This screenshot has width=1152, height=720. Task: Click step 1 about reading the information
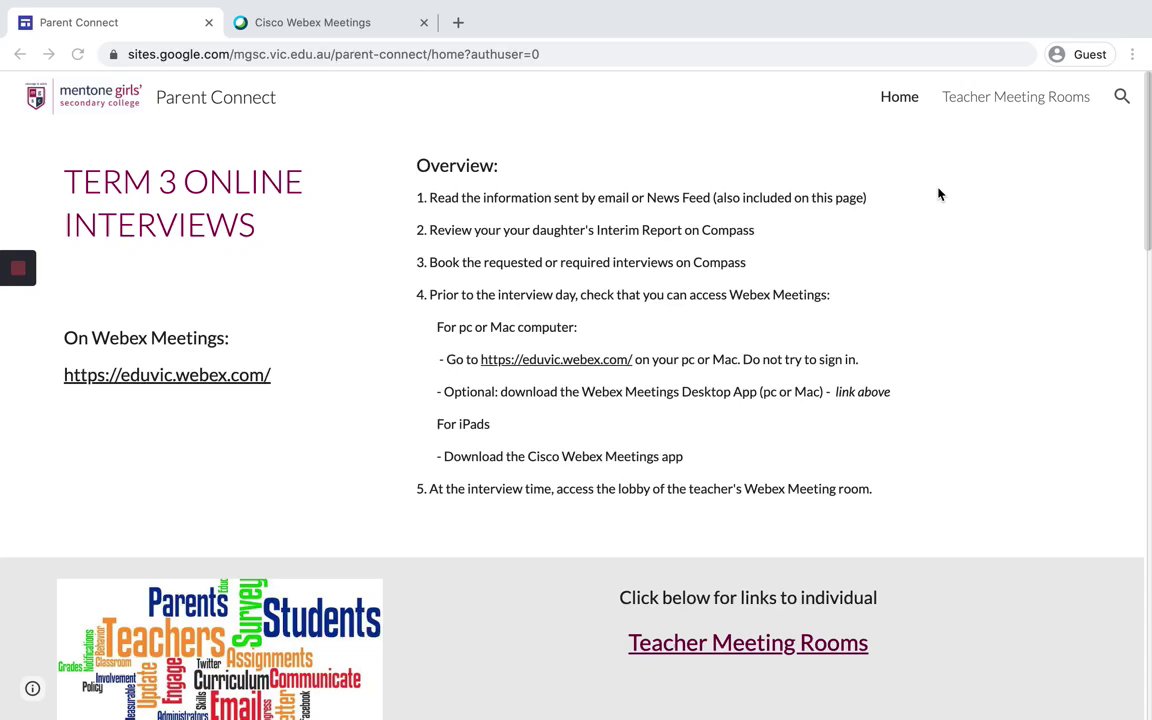click(641, 198)
